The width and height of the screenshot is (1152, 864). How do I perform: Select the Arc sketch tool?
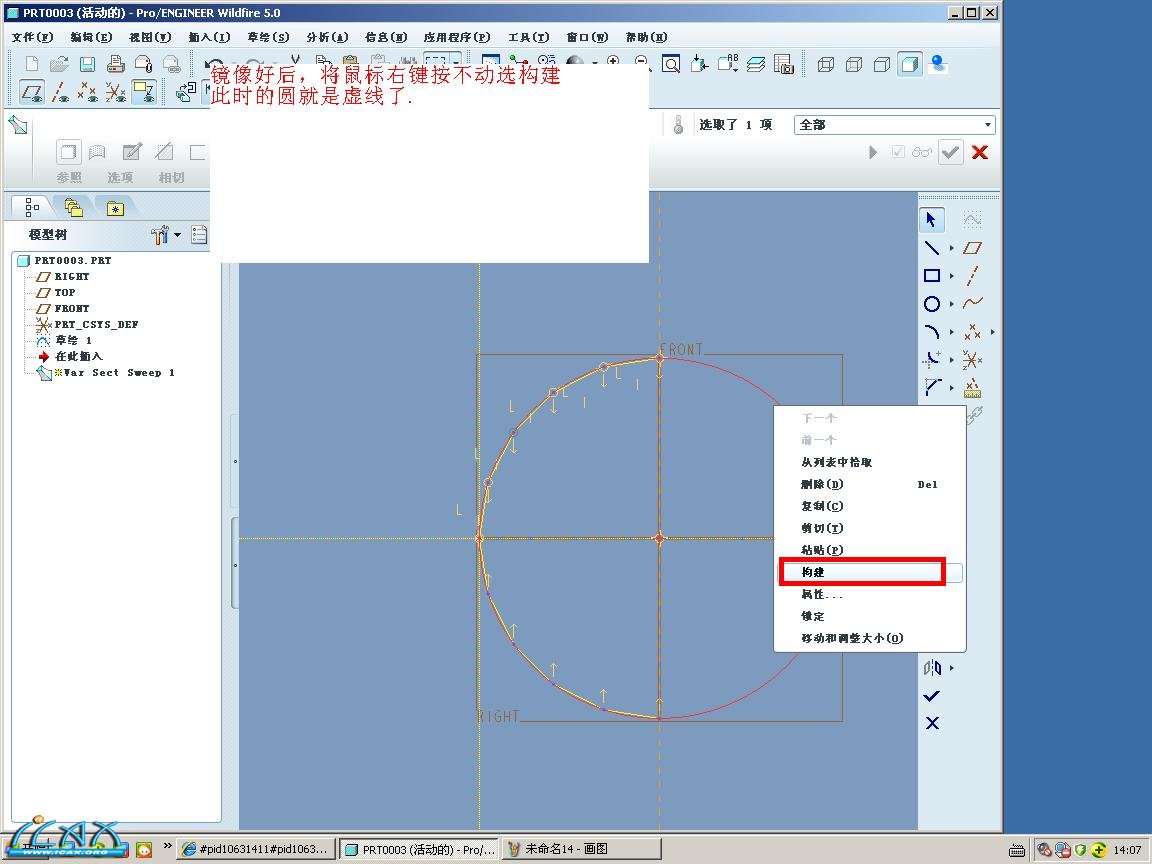click(932, 332)
